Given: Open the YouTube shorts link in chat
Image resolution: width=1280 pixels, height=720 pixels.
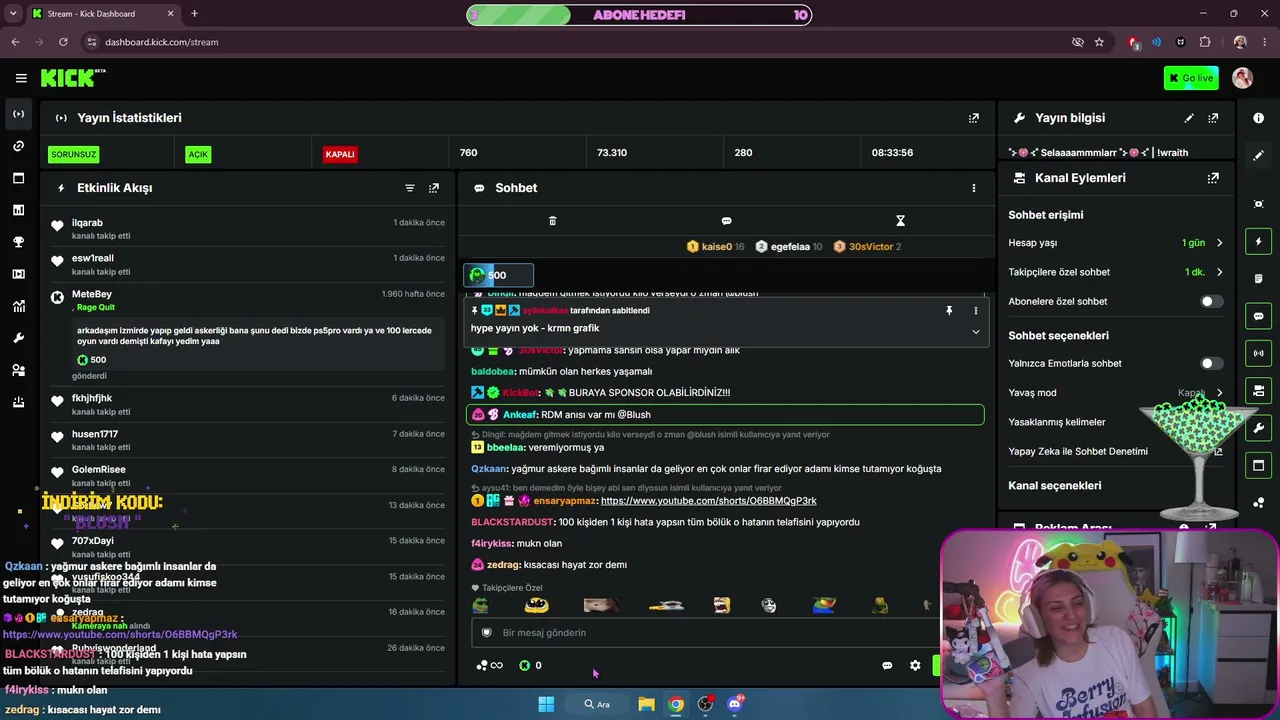Looking at the screenshot, I should click(708, 501).
